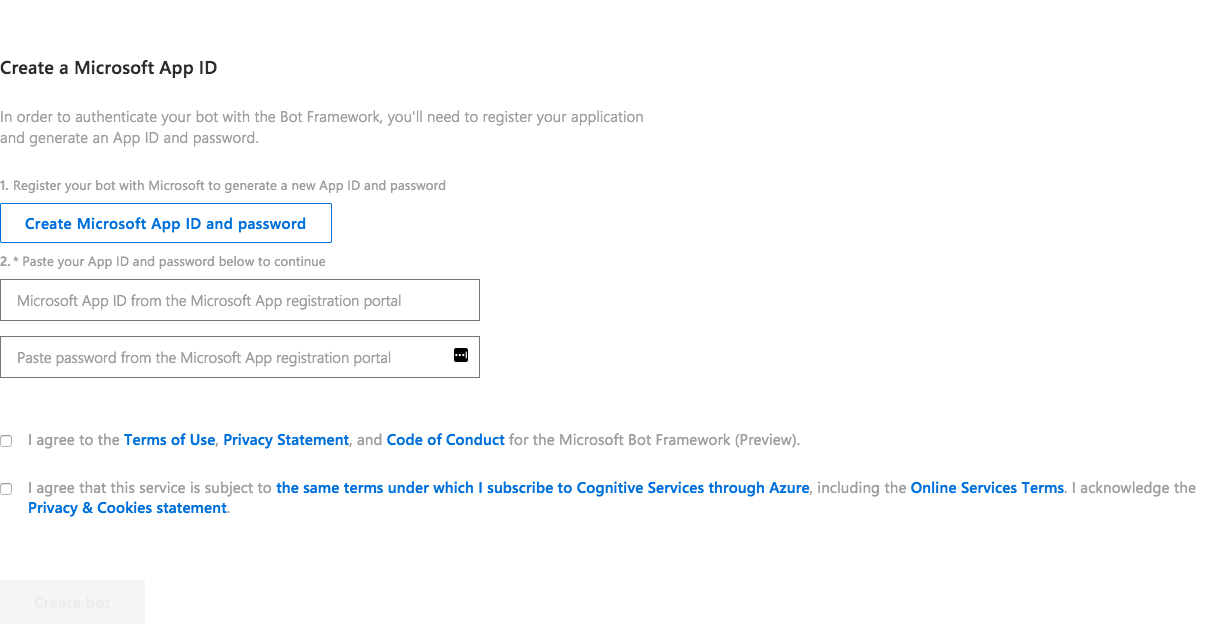1214x635 pixels.
Task: Click the step 2 Paste your App ID instruction
Action: (x=163, y=262)
